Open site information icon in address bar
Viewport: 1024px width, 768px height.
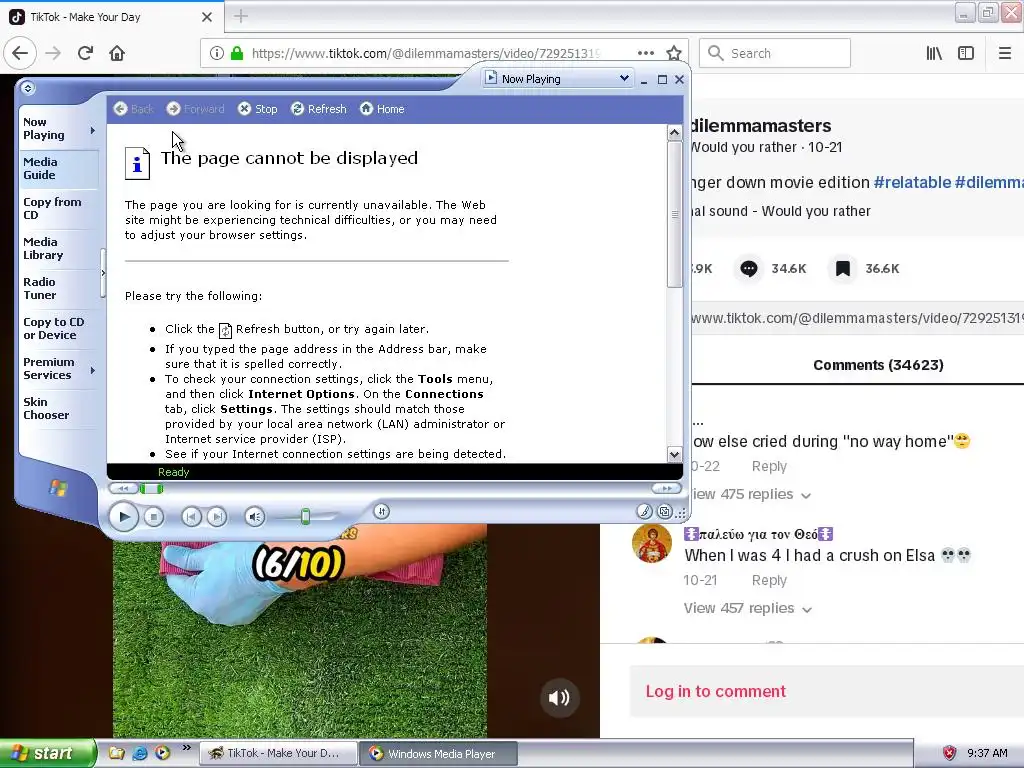pos(217,53)
